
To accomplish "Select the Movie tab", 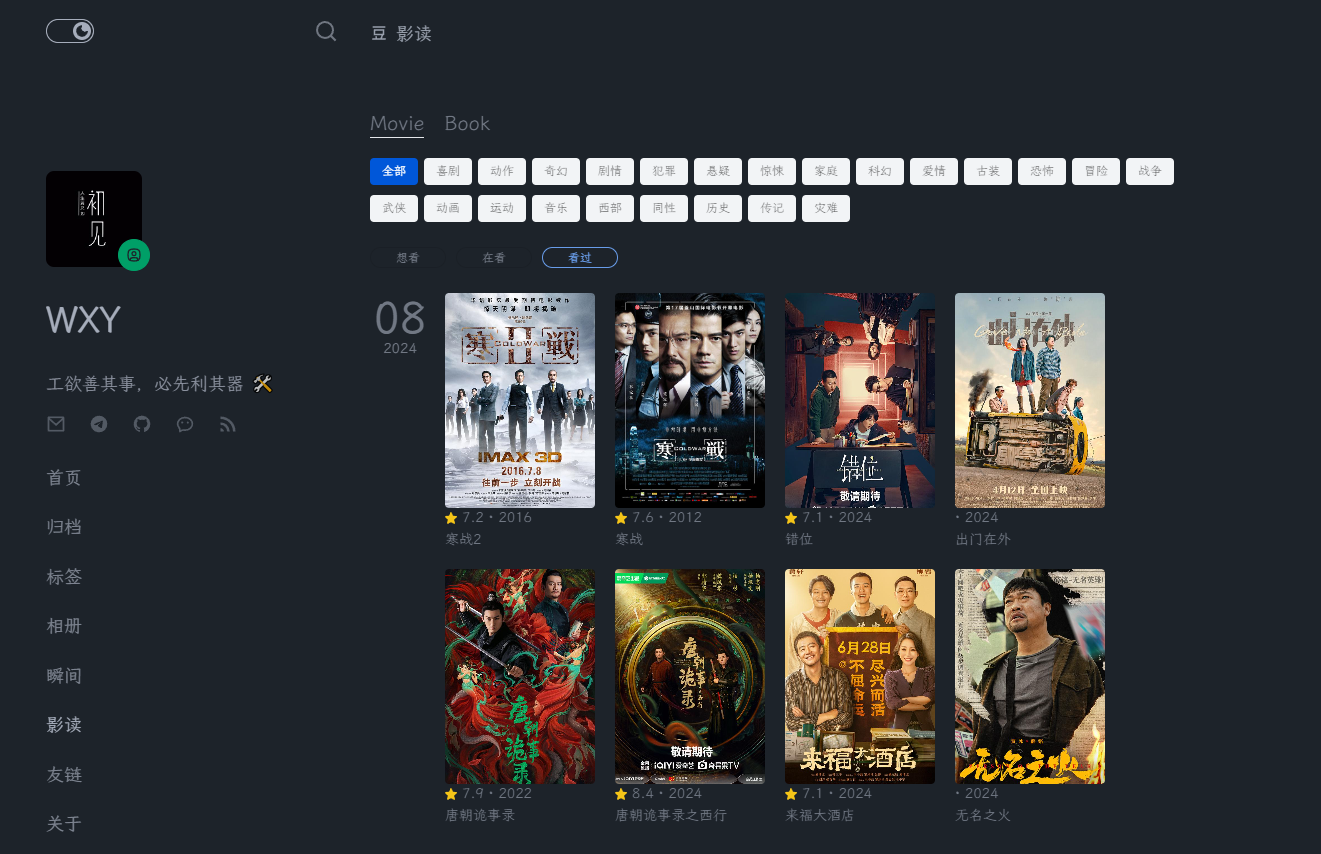I will pyautogui.click(x=397, y=123).
